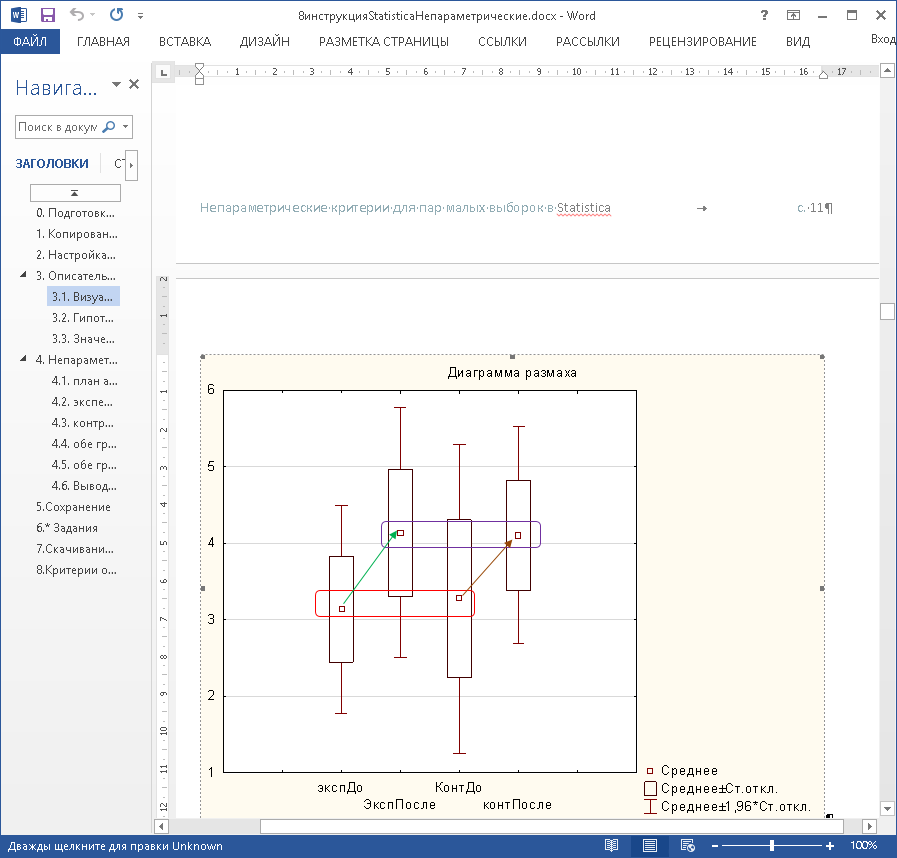Viewport: 897px width, 858px height.
Task: Open РАЗМЕТКА СТРАНИЦЫ tab
Action: pos(384,42)
